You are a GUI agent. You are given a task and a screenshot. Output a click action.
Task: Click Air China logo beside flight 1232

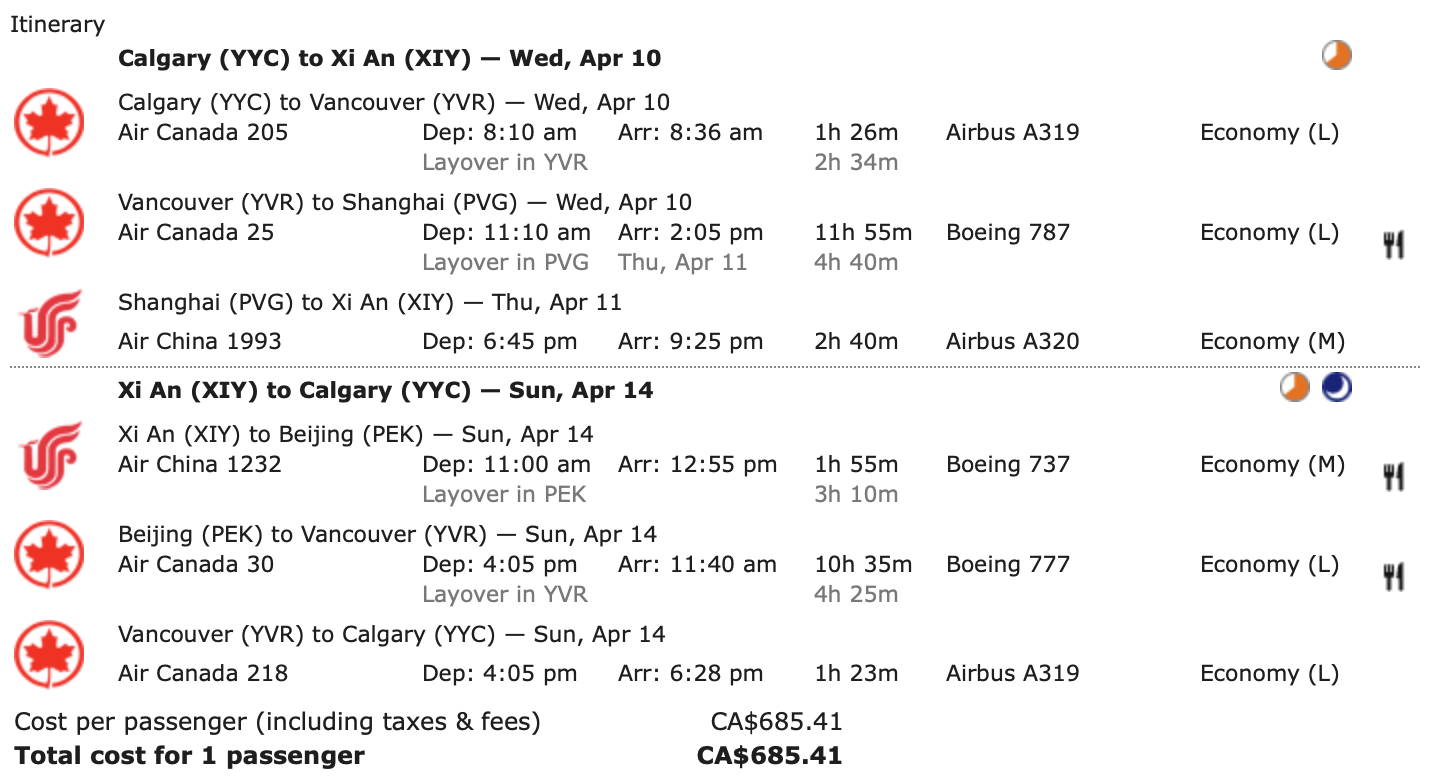pyautogui.click(x=48, y=454)
